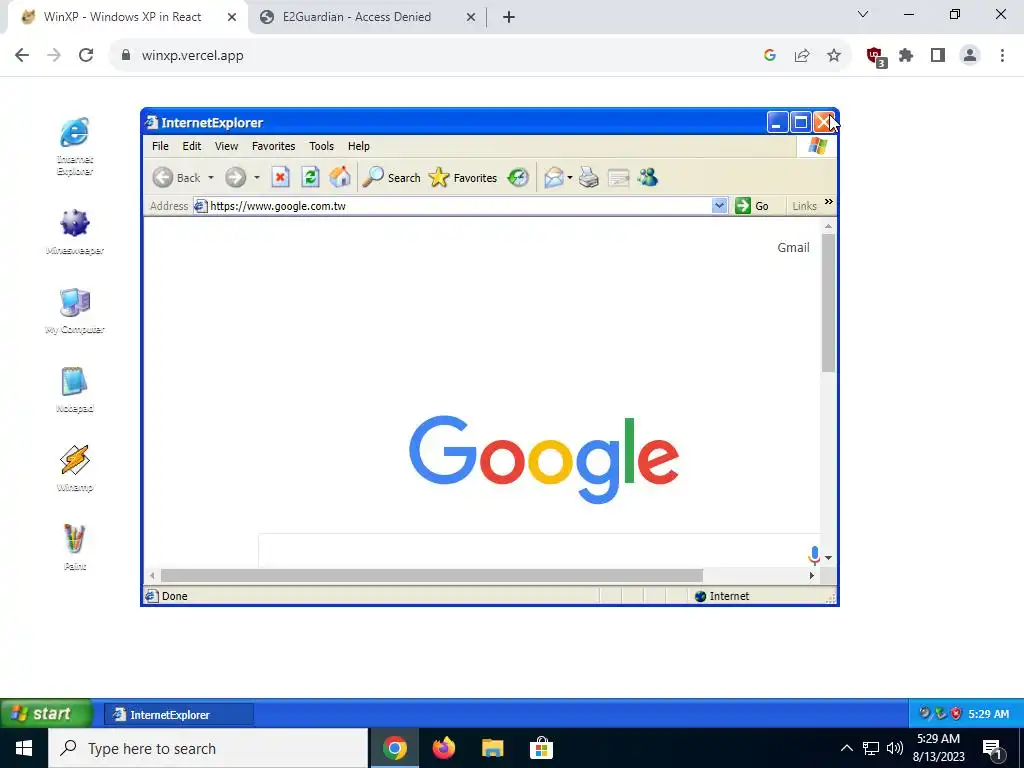Click the horizontal scrollbar thumb
1024x768 pixels.
tap(432, 575)
